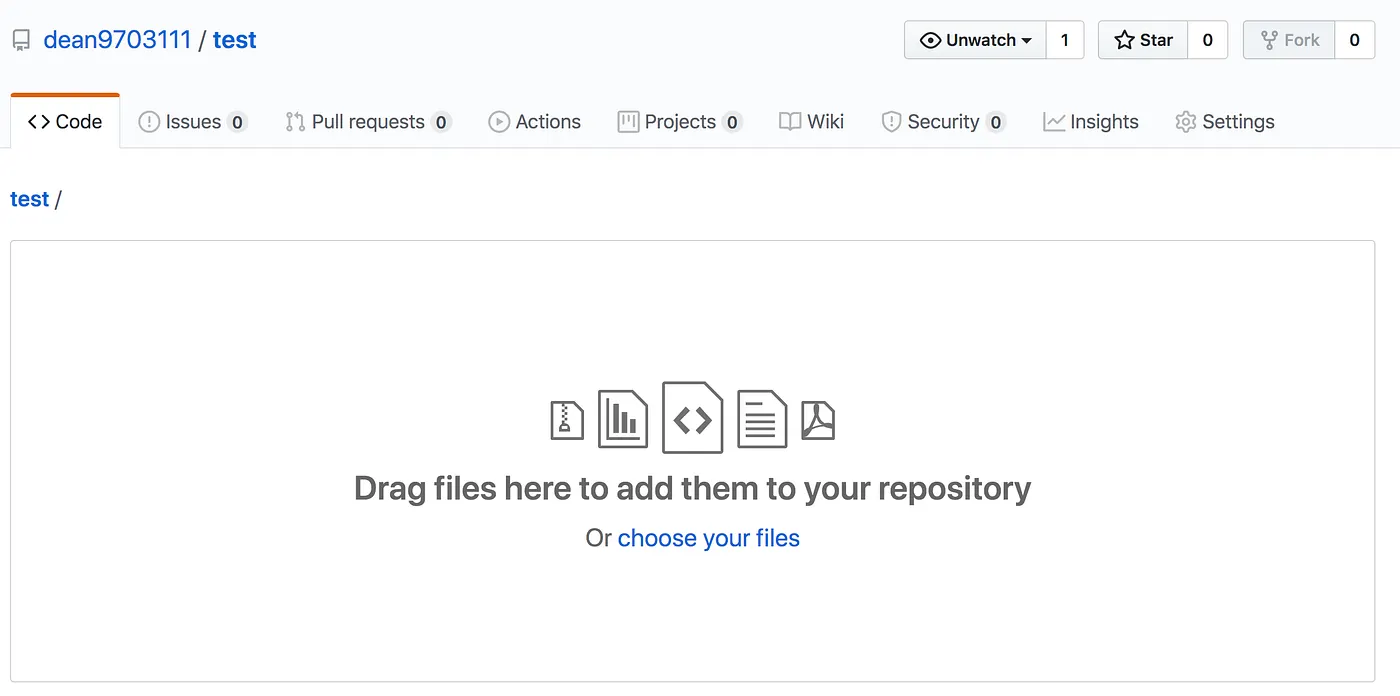Open the test repository title link
This screenshot has height=696, width=1400.
pos(235,40)
